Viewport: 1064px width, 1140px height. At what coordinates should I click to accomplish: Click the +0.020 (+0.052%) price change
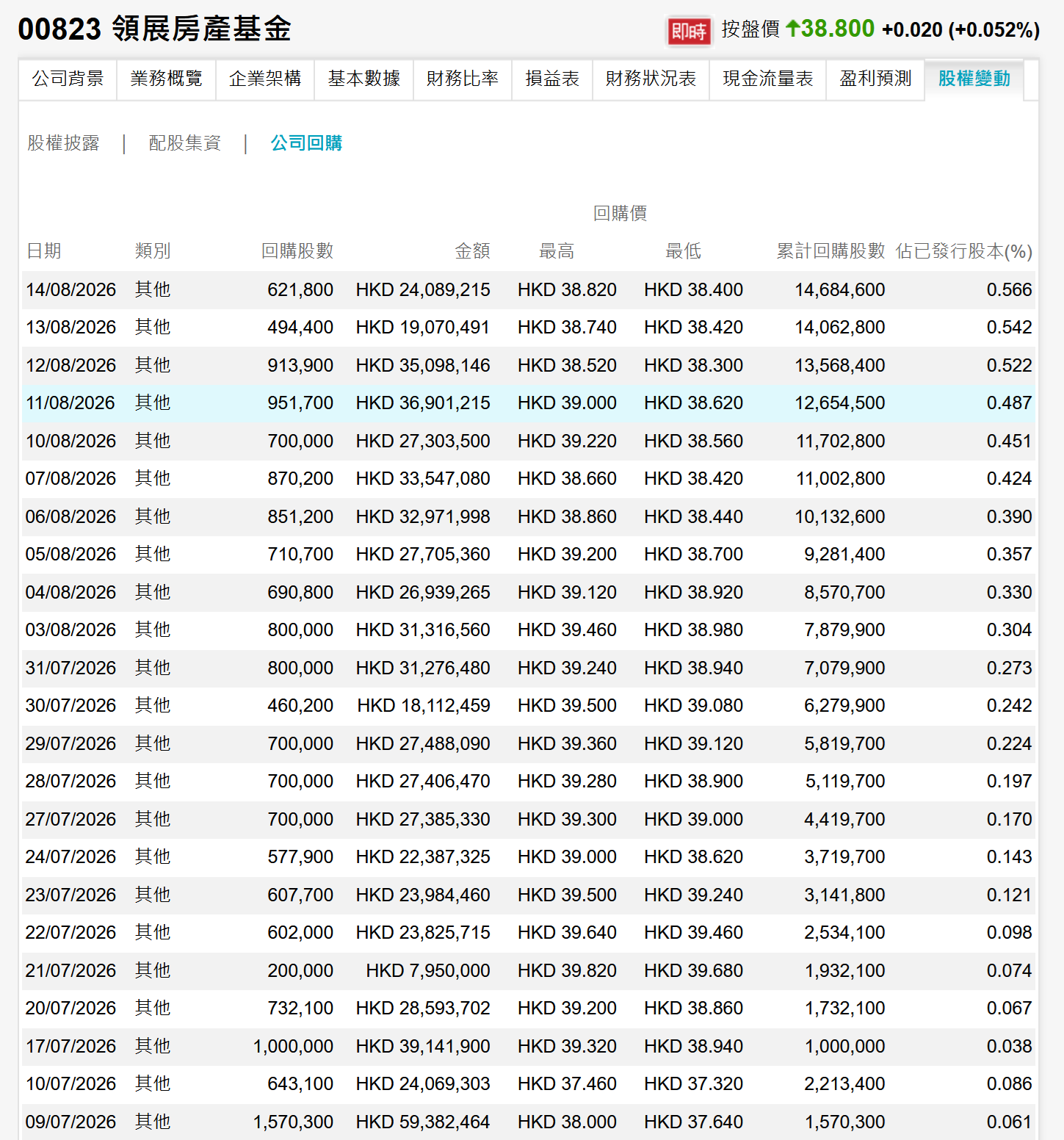961,30
